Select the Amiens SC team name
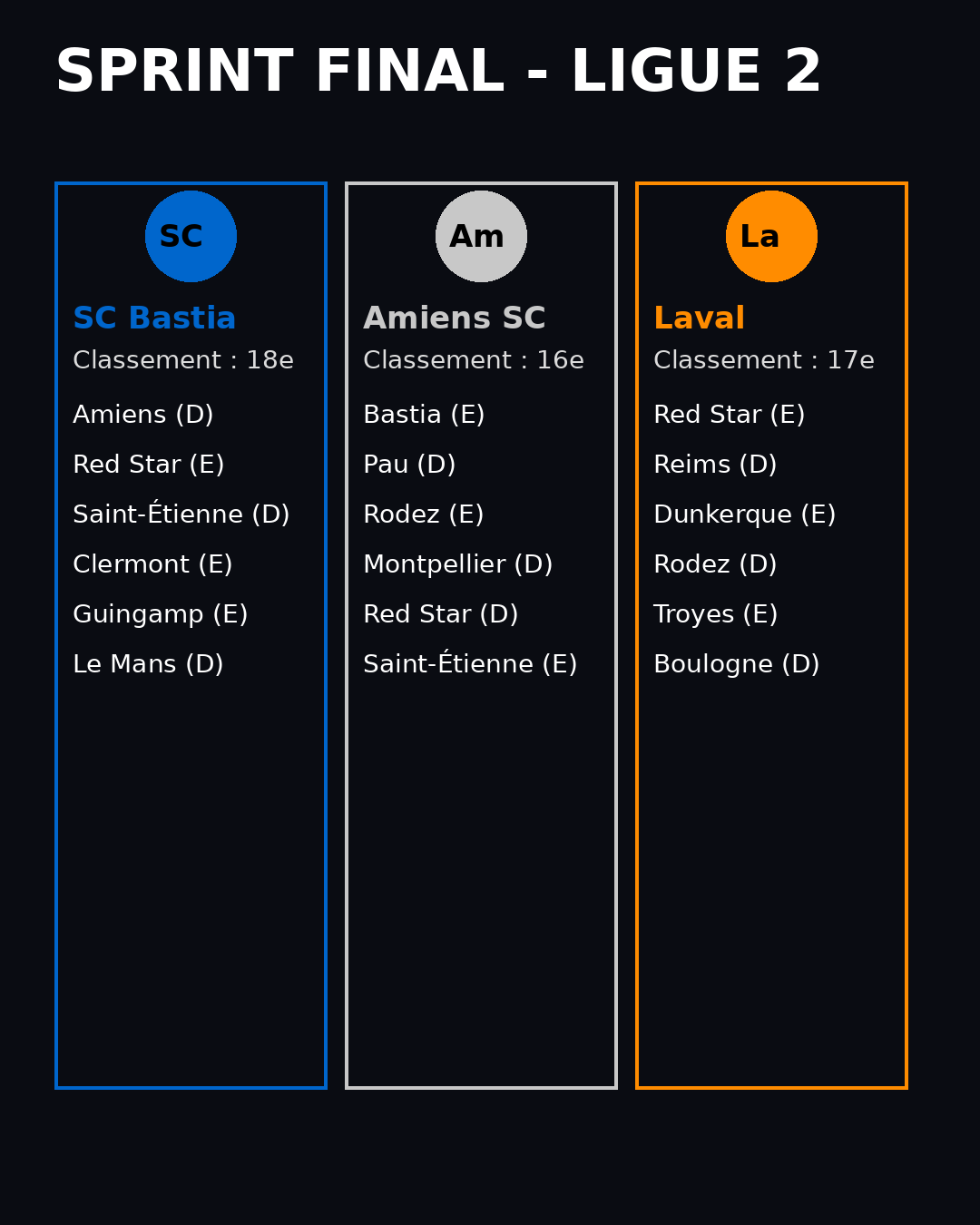The width and height of the screenshot is (980, 1225). (454, 318)
